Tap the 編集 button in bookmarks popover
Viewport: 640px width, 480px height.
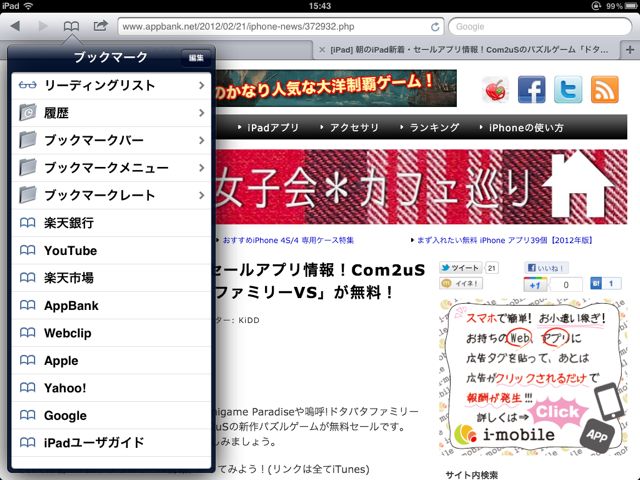pyautogui.click(x=196, y=58)
